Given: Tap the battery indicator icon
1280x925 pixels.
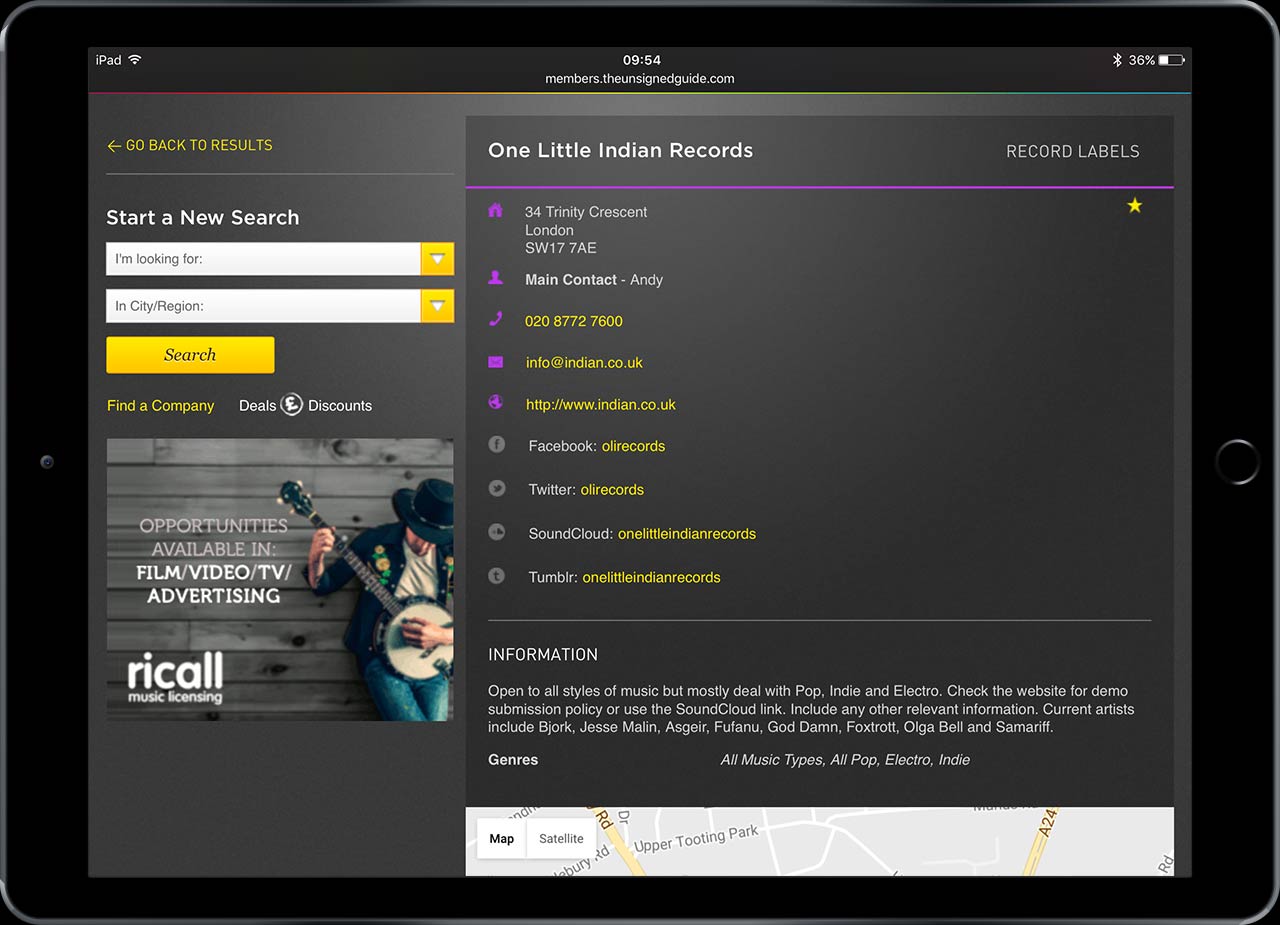Looking at the screenshot, I should 1172,60.
